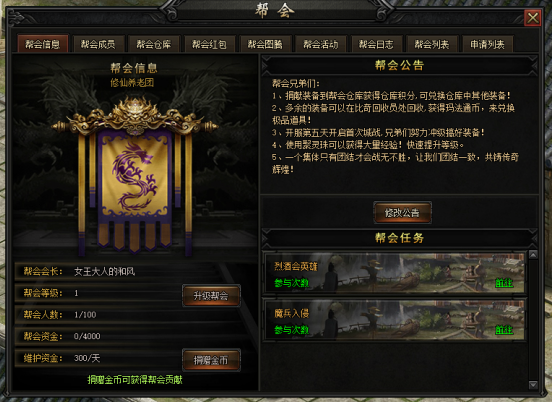Image resolution: width=553 pixels, height=403 pixels.
Task: Open the 帮会图腾 tab
Action: click(265, 44)
